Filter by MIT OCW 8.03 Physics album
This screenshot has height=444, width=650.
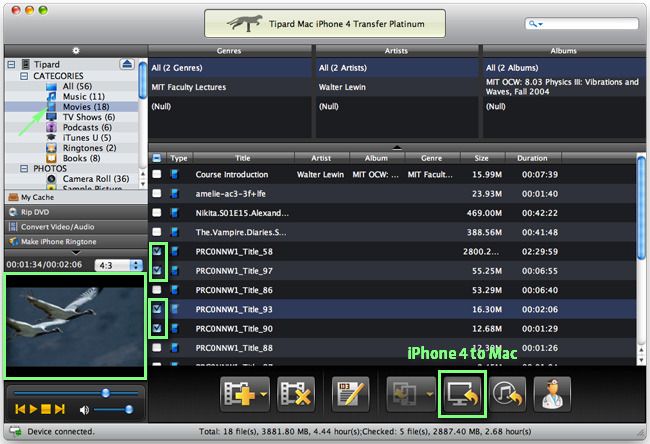click(564, 87)
